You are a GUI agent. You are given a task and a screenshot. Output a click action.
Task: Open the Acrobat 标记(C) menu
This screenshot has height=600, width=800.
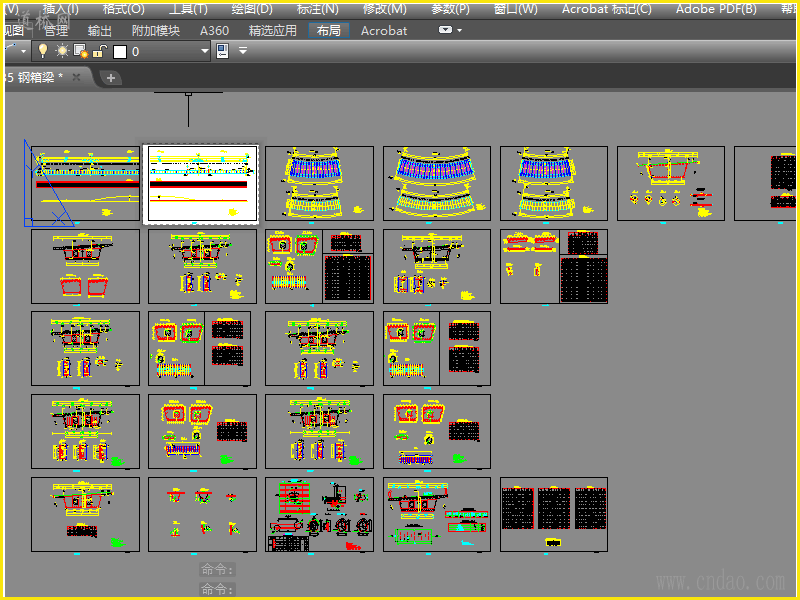[606, 9]
